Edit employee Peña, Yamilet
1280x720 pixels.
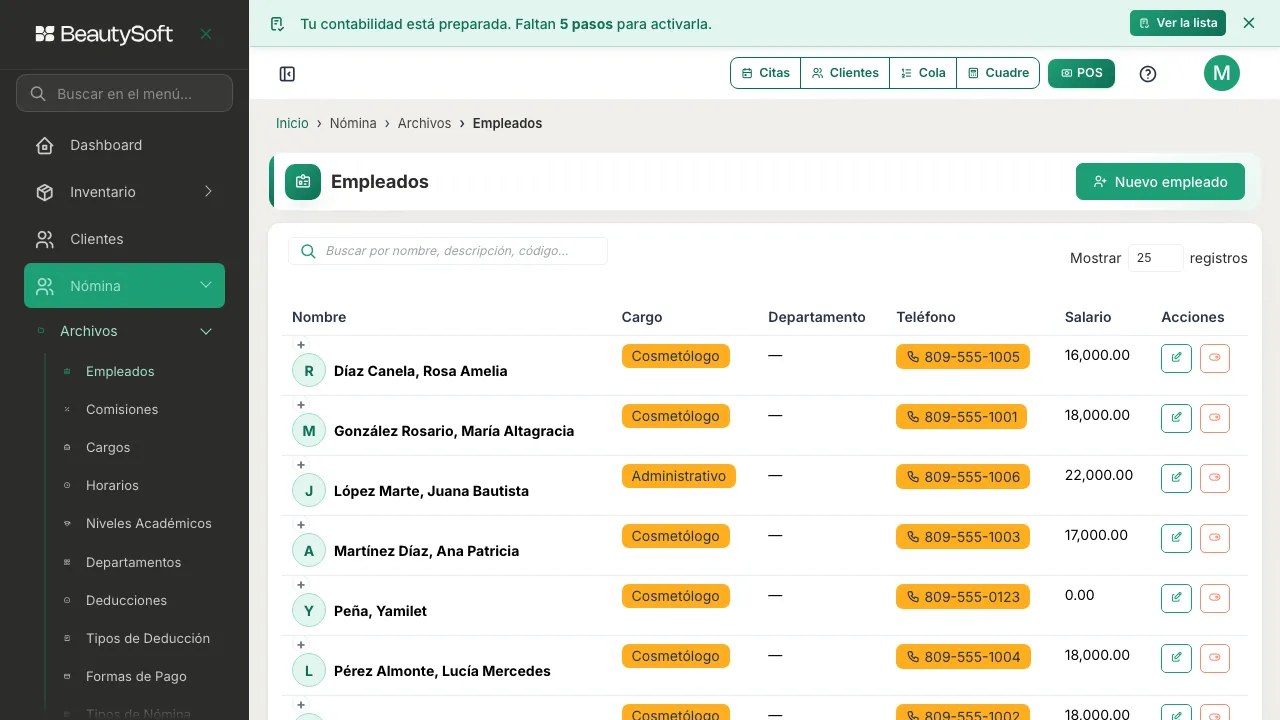[x=1176, y=598]
